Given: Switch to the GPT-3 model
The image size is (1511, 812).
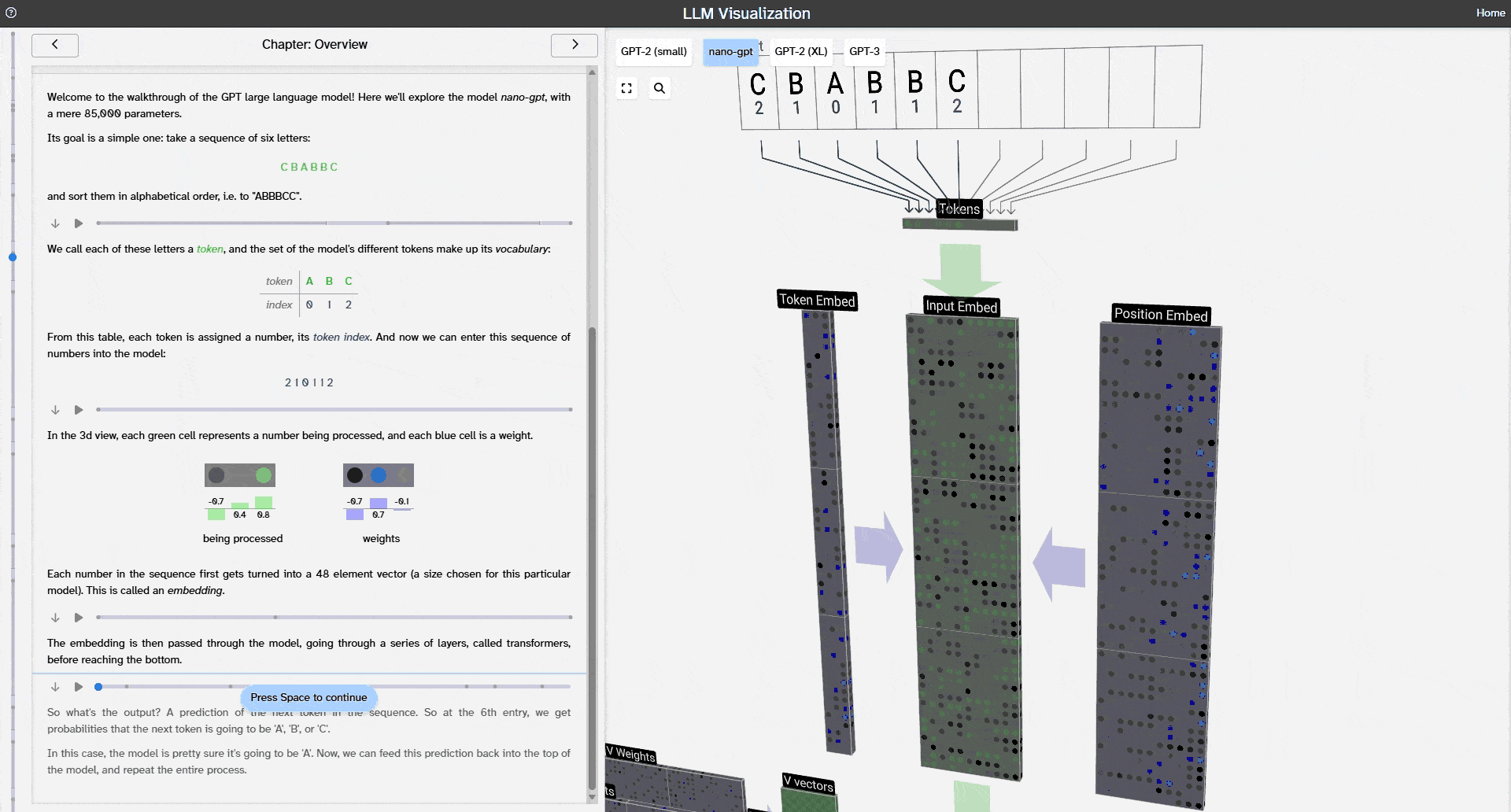Looking at the screenshot, I should pyautogui.click(x=864, y=52).
